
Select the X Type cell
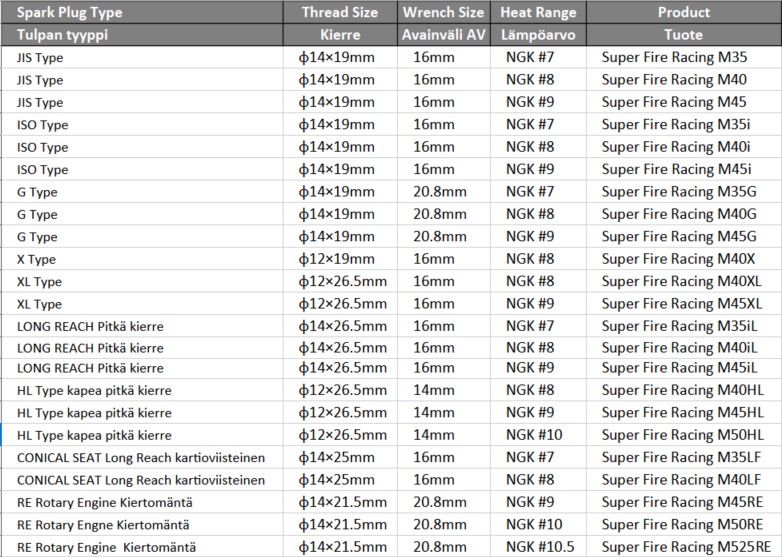click(x=142, y=259)
